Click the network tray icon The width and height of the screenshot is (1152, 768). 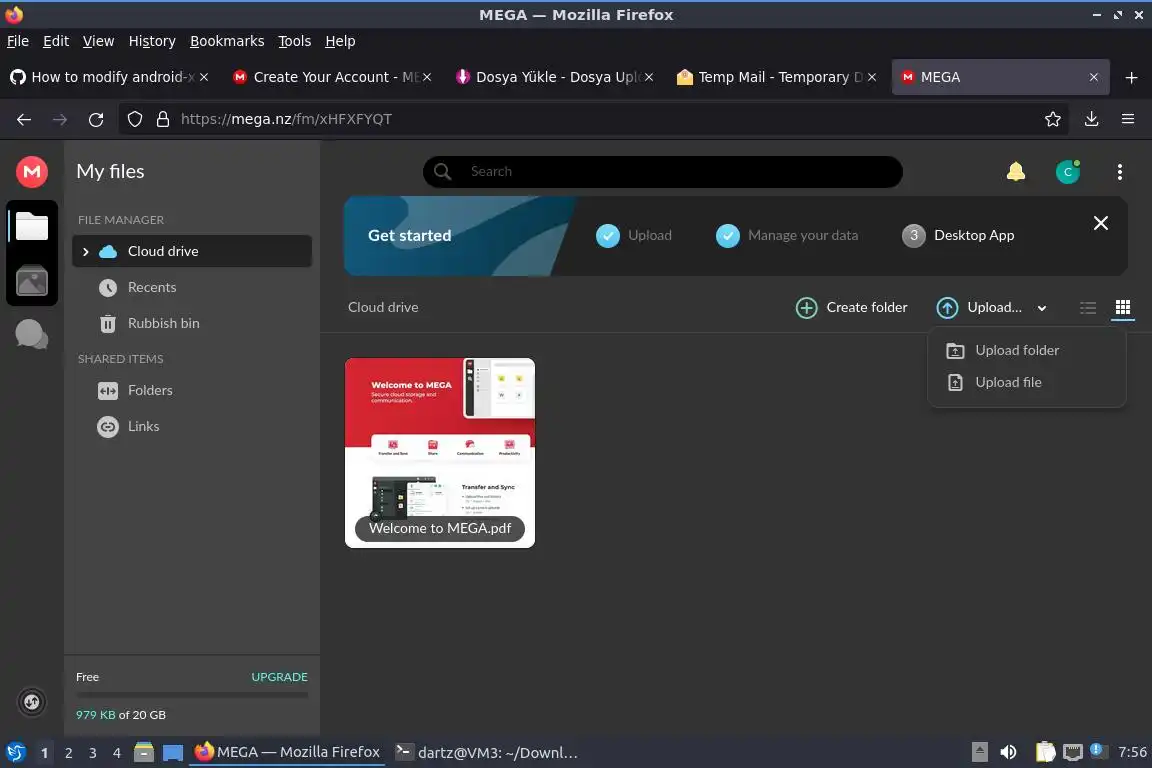[1073, 752]
